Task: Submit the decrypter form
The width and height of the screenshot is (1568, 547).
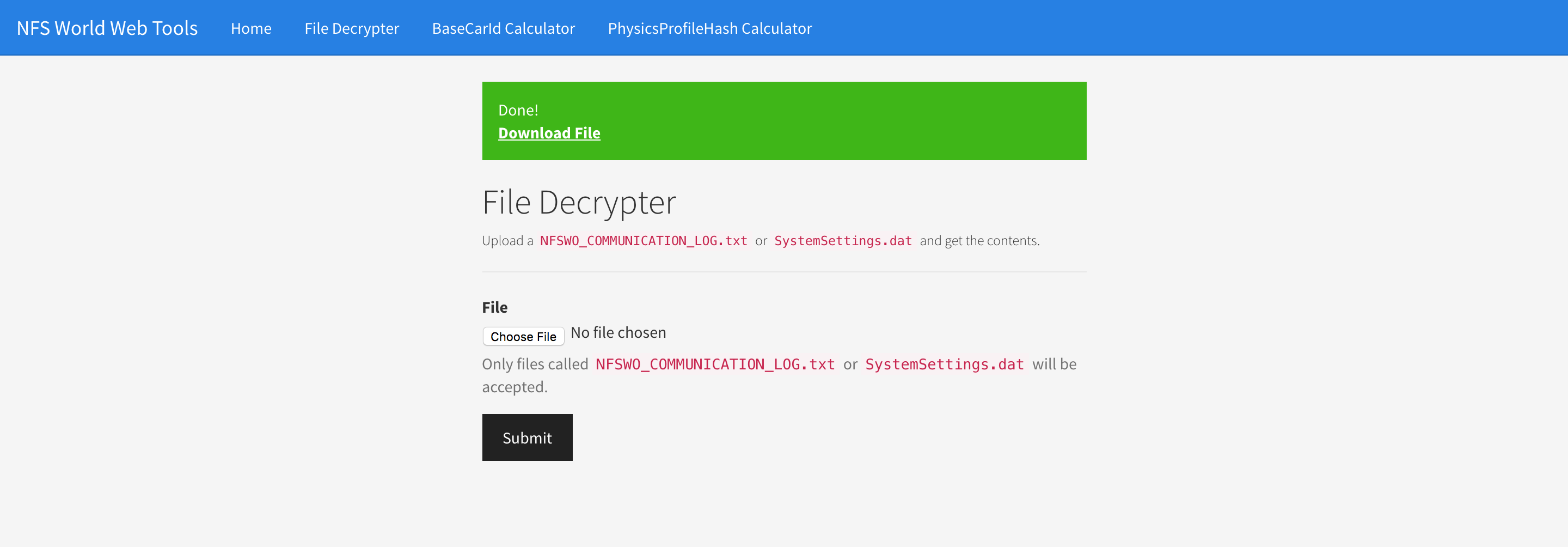Action: 527,437
